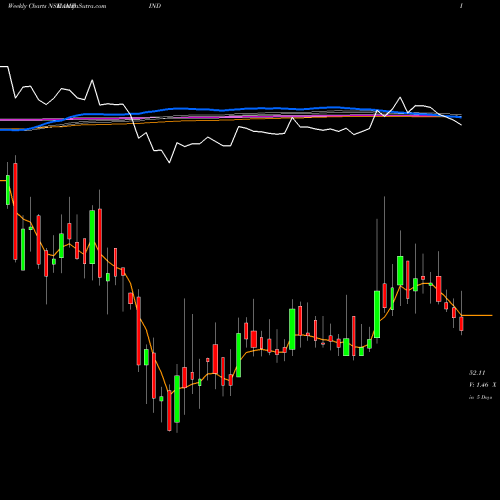Click the price value '52.11'
Screen dimensions: 500x500
(477, 373)
